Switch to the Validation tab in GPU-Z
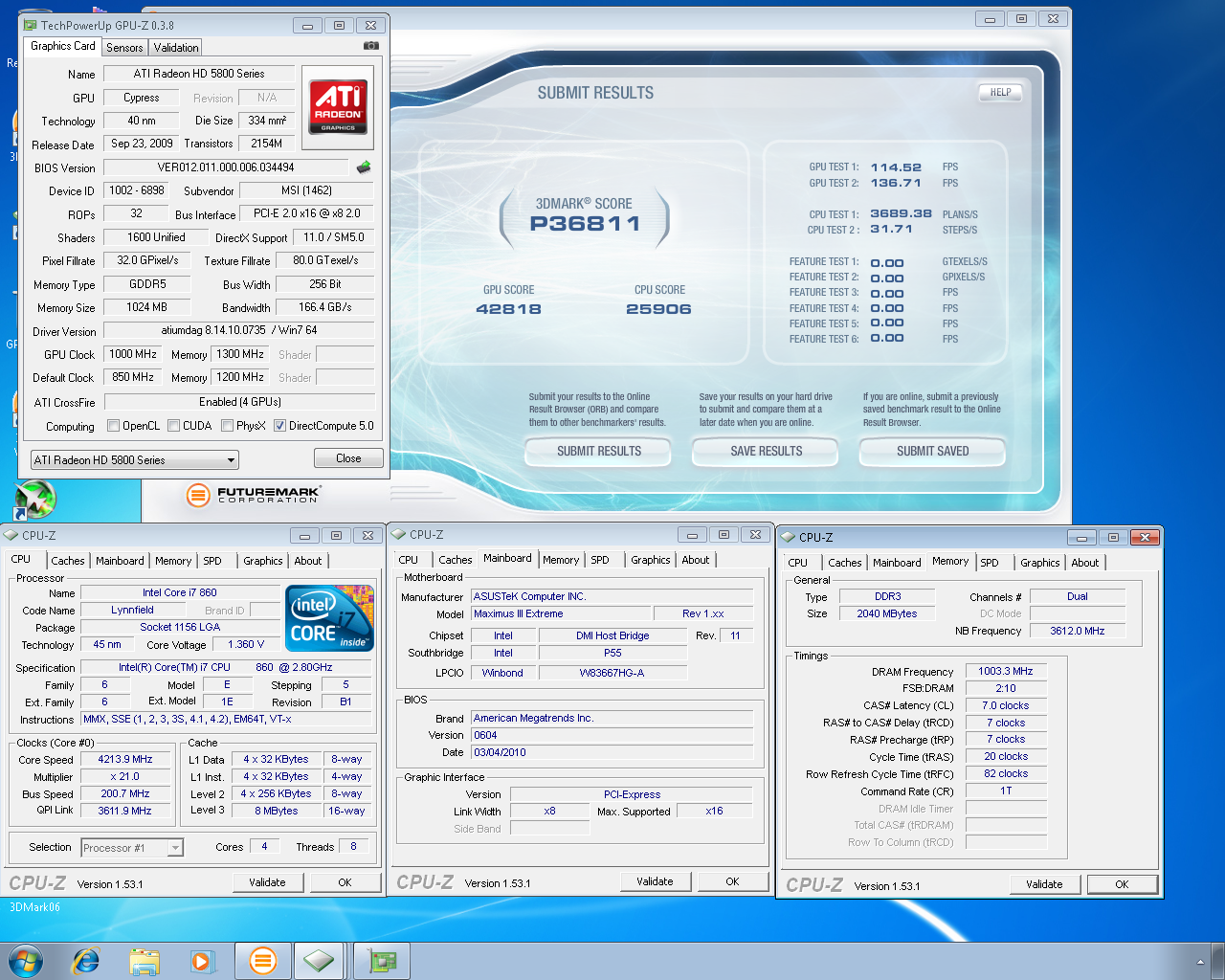This screenshot has width=1225, height=980. tap(176, 47)
